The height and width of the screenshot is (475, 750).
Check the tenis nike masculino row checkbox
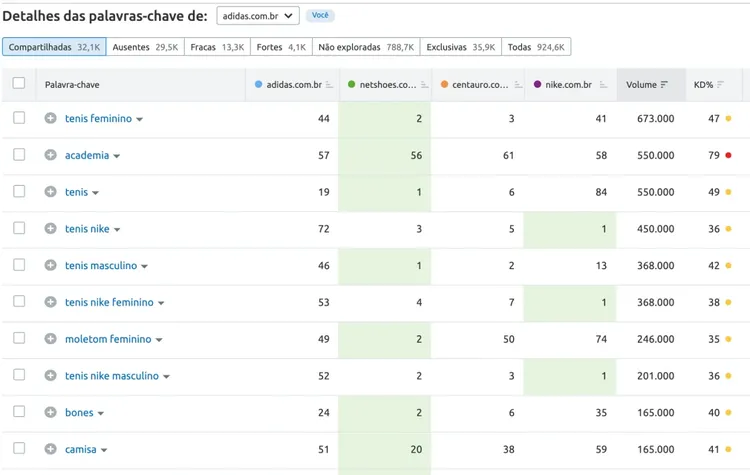click(x=19, y=375)
